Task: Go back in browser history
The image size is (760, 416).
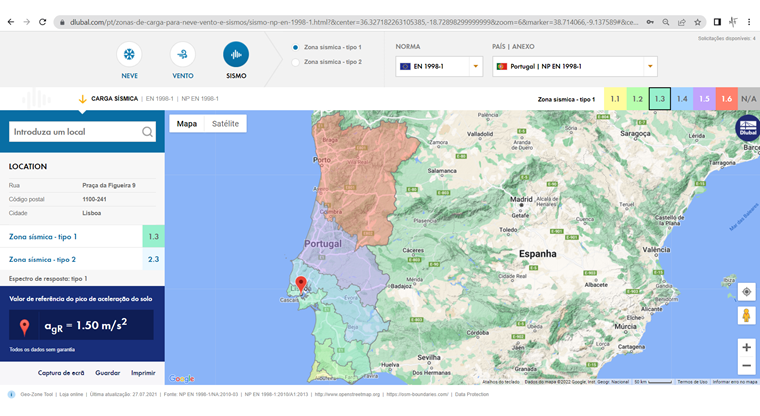Action: click(11, 22)
